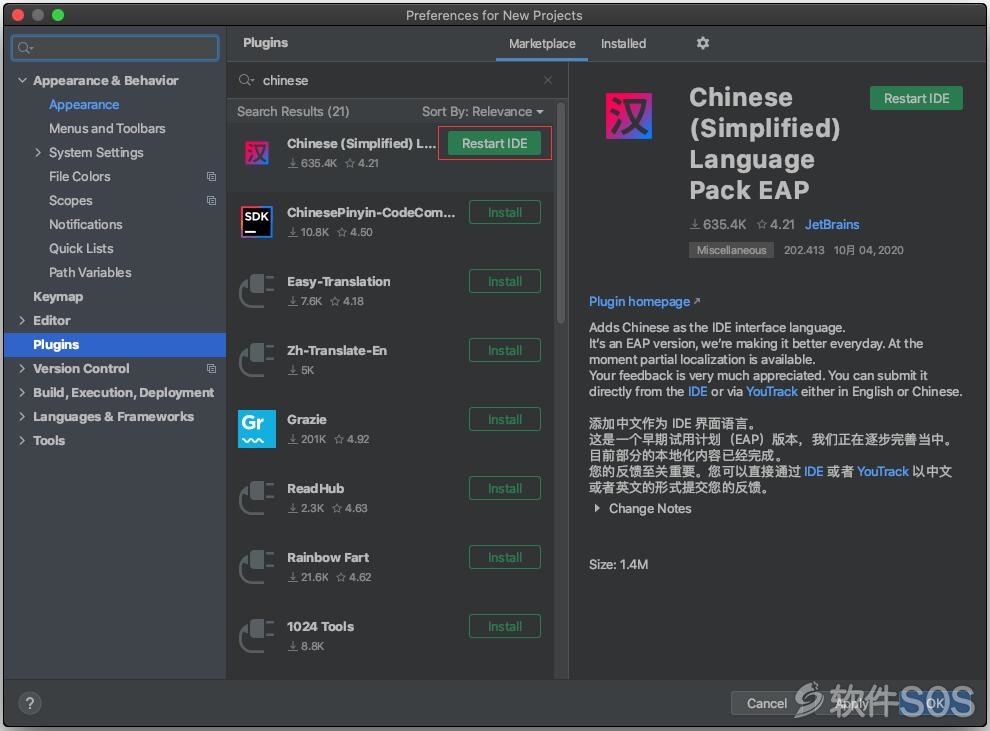Expand the Change Notes section
Screen dimensions: 990x731
[597, 508]
